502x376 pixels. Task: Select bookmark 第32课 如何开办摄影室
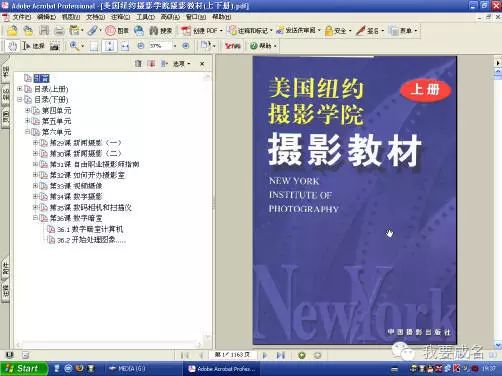tap(87, 175)
